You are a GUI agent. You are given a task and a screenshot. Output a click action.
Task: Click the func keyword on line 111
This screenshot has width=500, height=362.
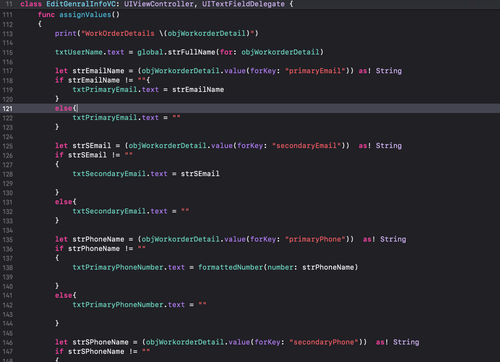46,15
